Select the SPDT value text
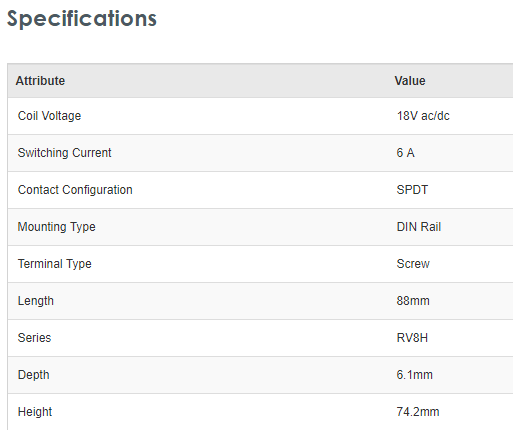 coord(412,190)
